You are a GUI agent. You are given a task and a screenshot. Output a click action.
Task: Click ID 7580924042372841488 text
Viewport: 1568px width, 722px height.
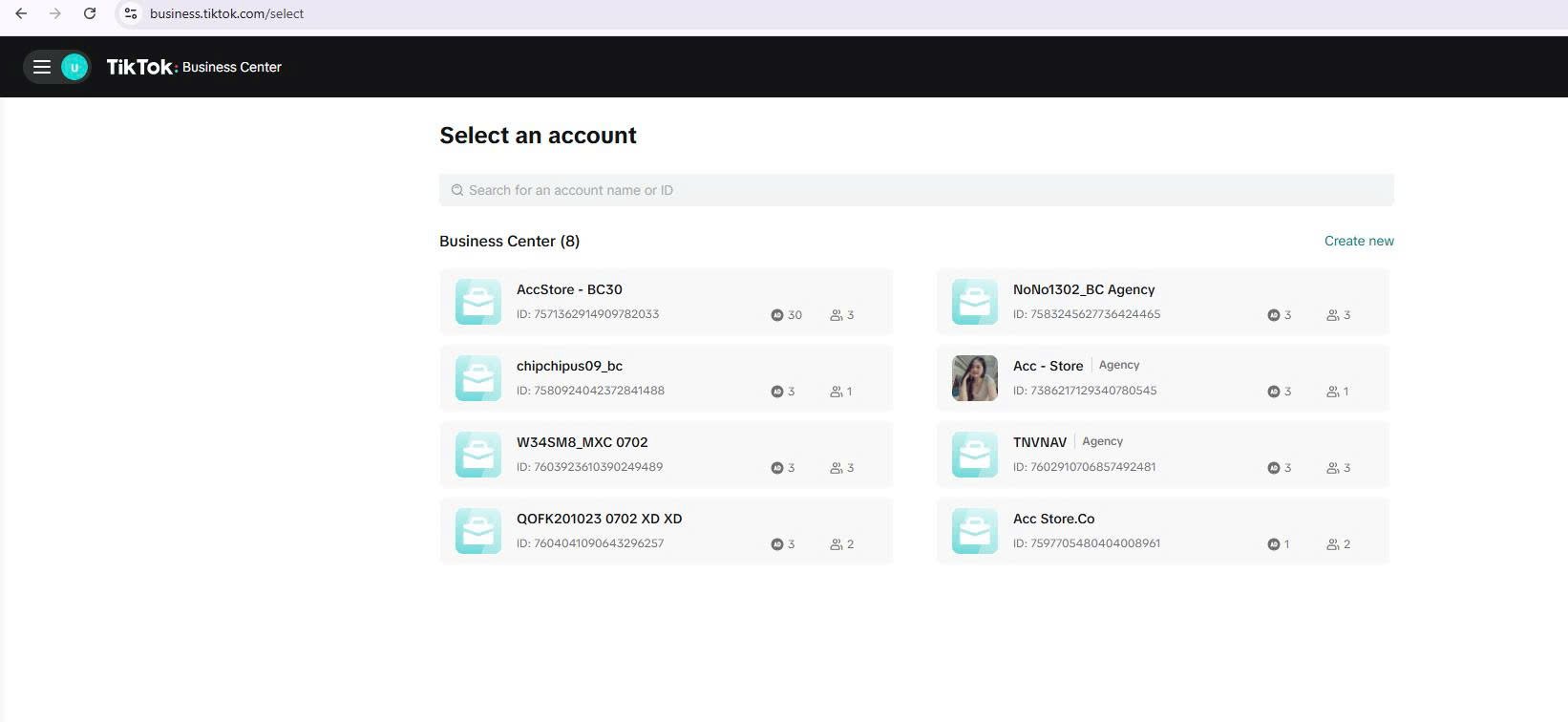click(591, 391)
